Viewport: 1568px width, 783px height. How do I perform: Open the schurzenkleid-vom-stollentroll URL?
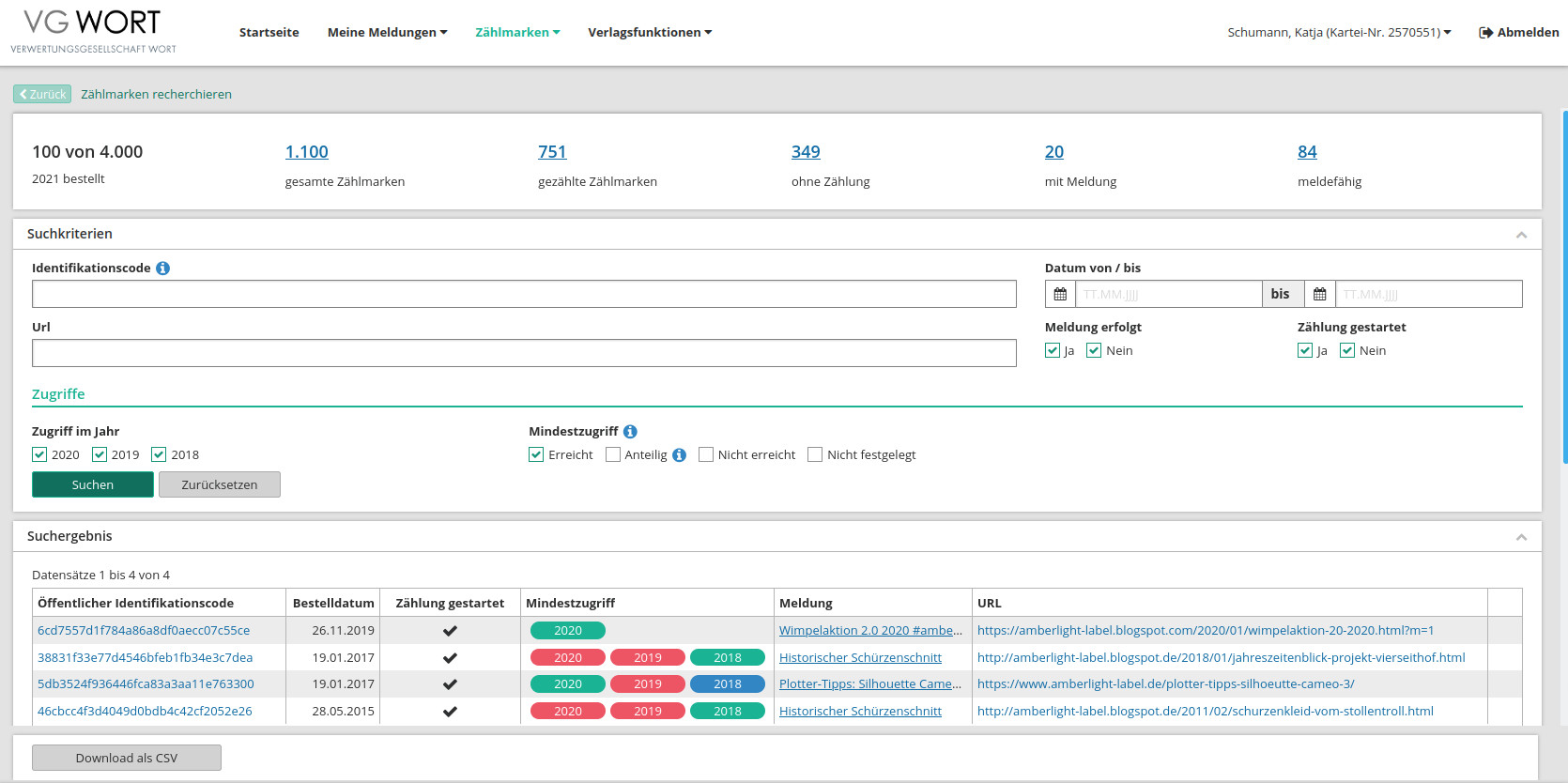pyautogui.click(x=1206, y=711)
